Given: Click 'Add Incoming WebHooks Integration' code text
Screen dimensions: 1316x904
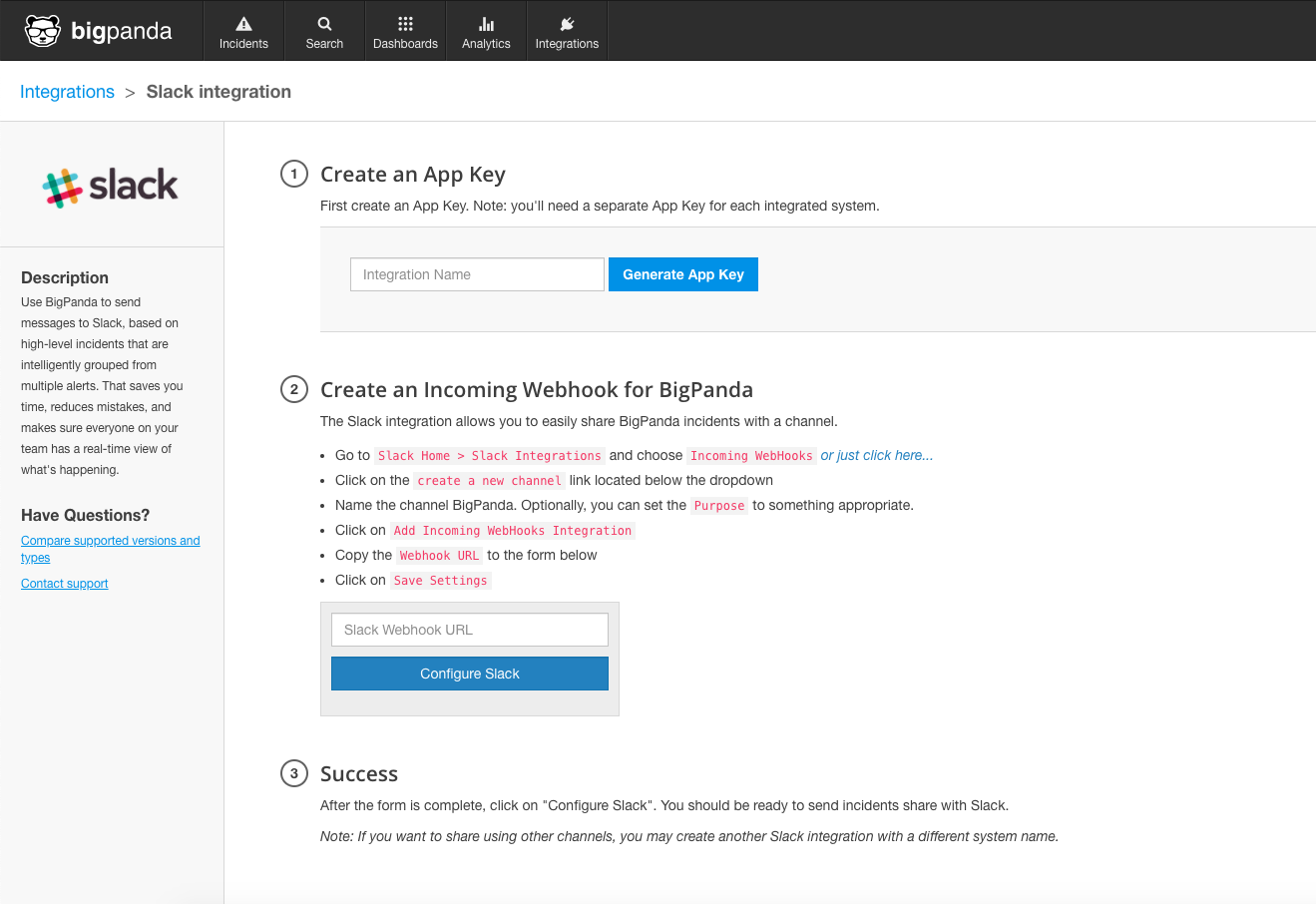Looking at the screenshot, I should click(x=513, y=531).
